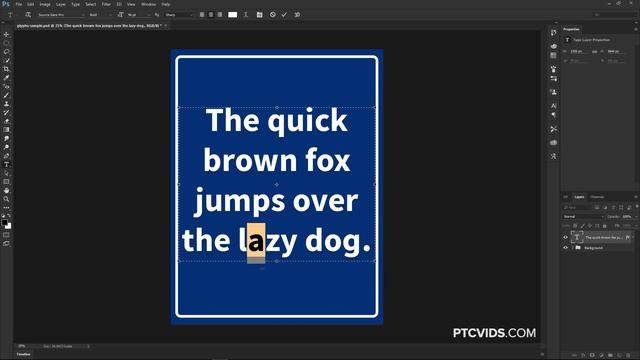Expand the Background group in Layers
Viewport: 640px width, 360px height.
coord(572,248)
